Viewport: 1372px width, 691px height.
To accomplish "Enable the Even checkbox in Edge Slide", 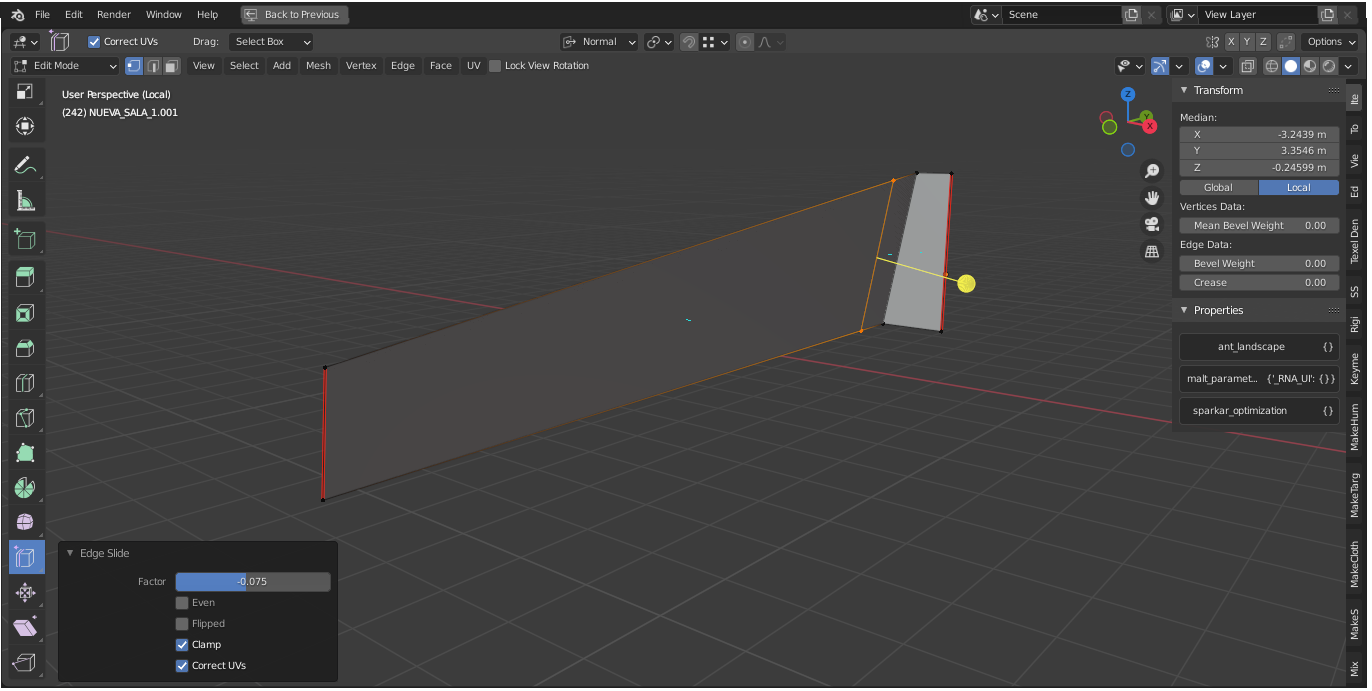I will pos(182,603).
